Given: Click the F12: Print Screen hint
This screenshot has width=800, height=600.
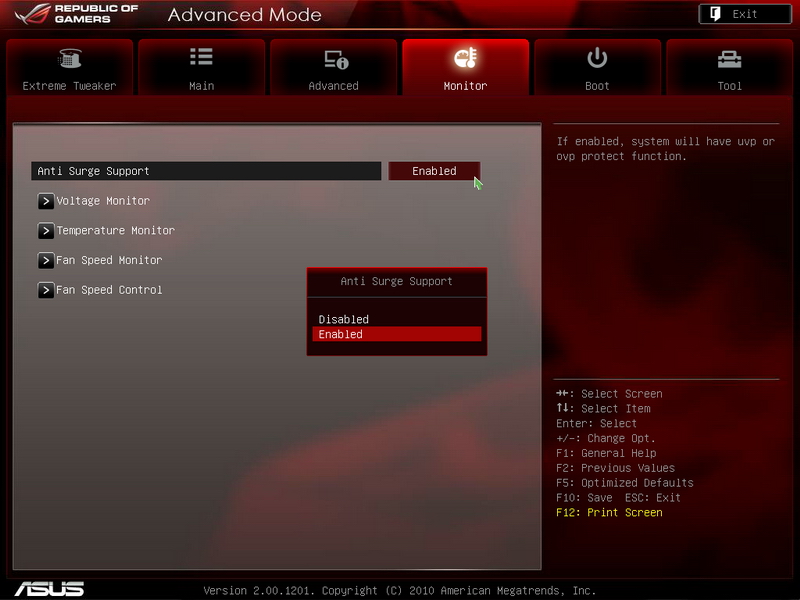Looking at the screenshot, I should point(609,512).
